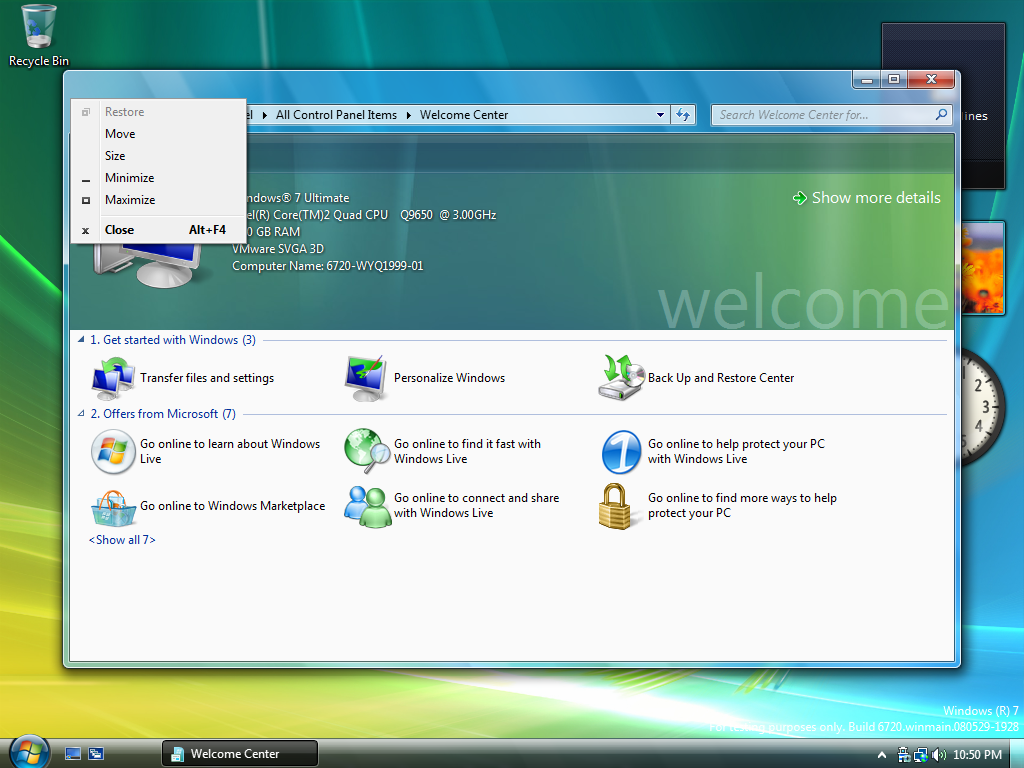Click the Personalize Windows icon
The height and width of the screenshot is (768, 1024).
(366, 378)
